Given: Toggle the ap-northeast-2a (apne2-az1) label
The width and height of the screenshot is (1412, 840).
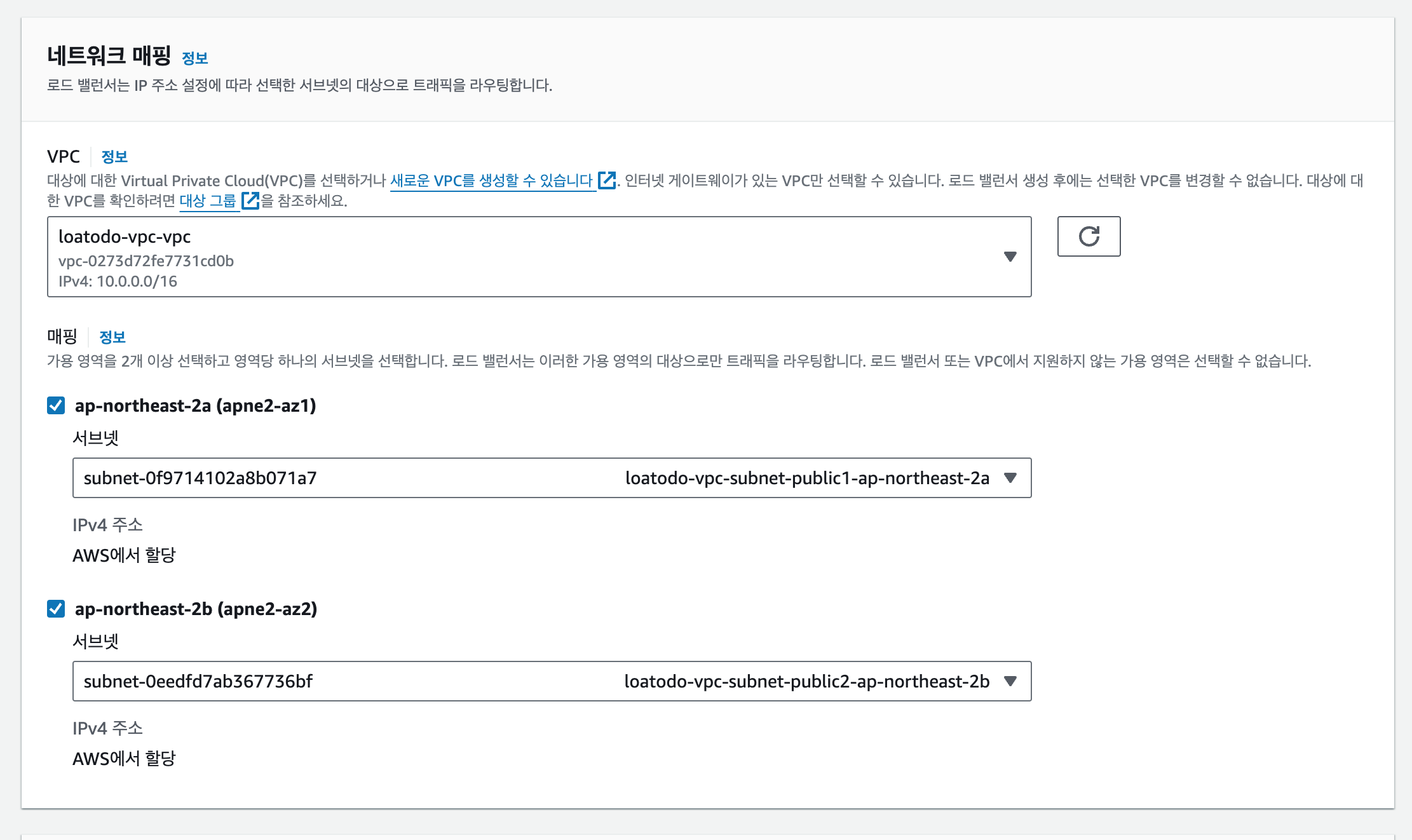Looking at the screenshot, I should (195, 405).
